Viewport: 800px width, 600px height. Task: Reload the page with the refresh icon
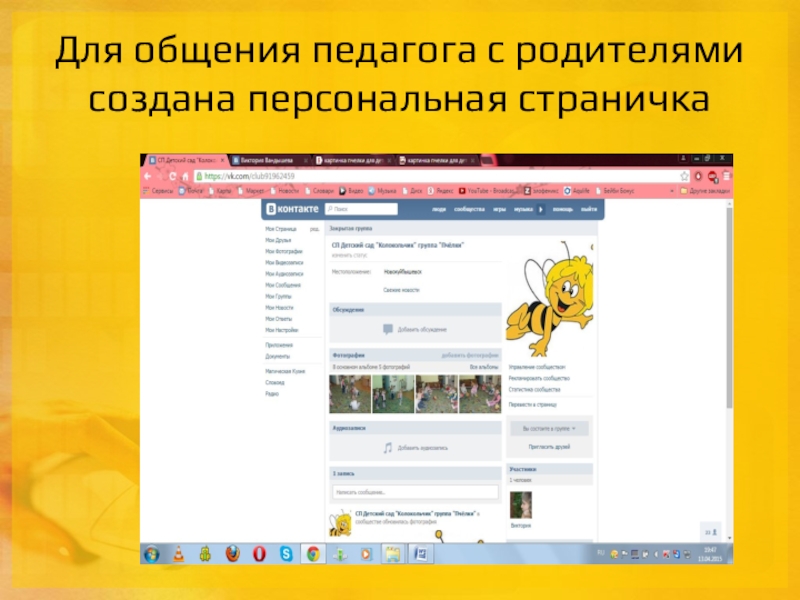pos(172,177)
